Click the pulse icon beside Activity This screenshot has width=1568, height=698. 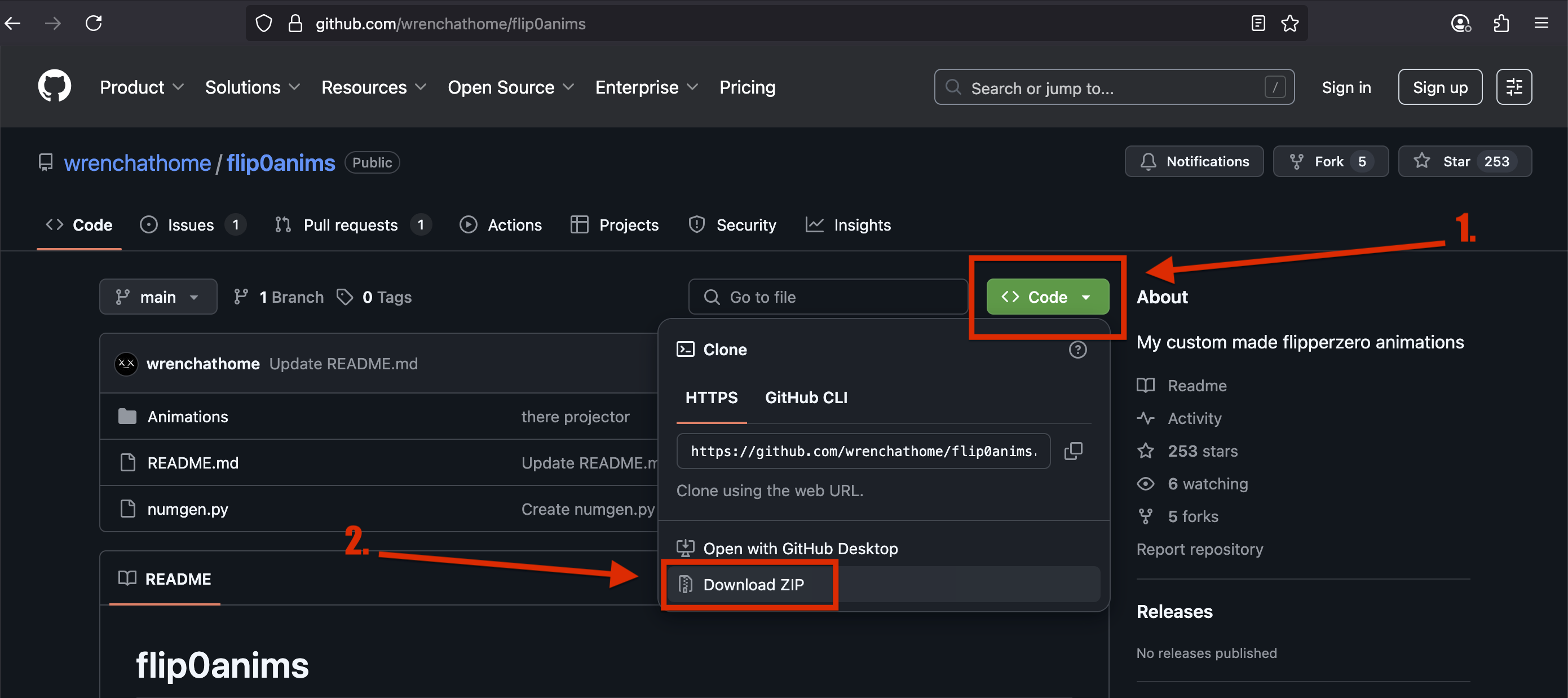tap(1146, 418)
